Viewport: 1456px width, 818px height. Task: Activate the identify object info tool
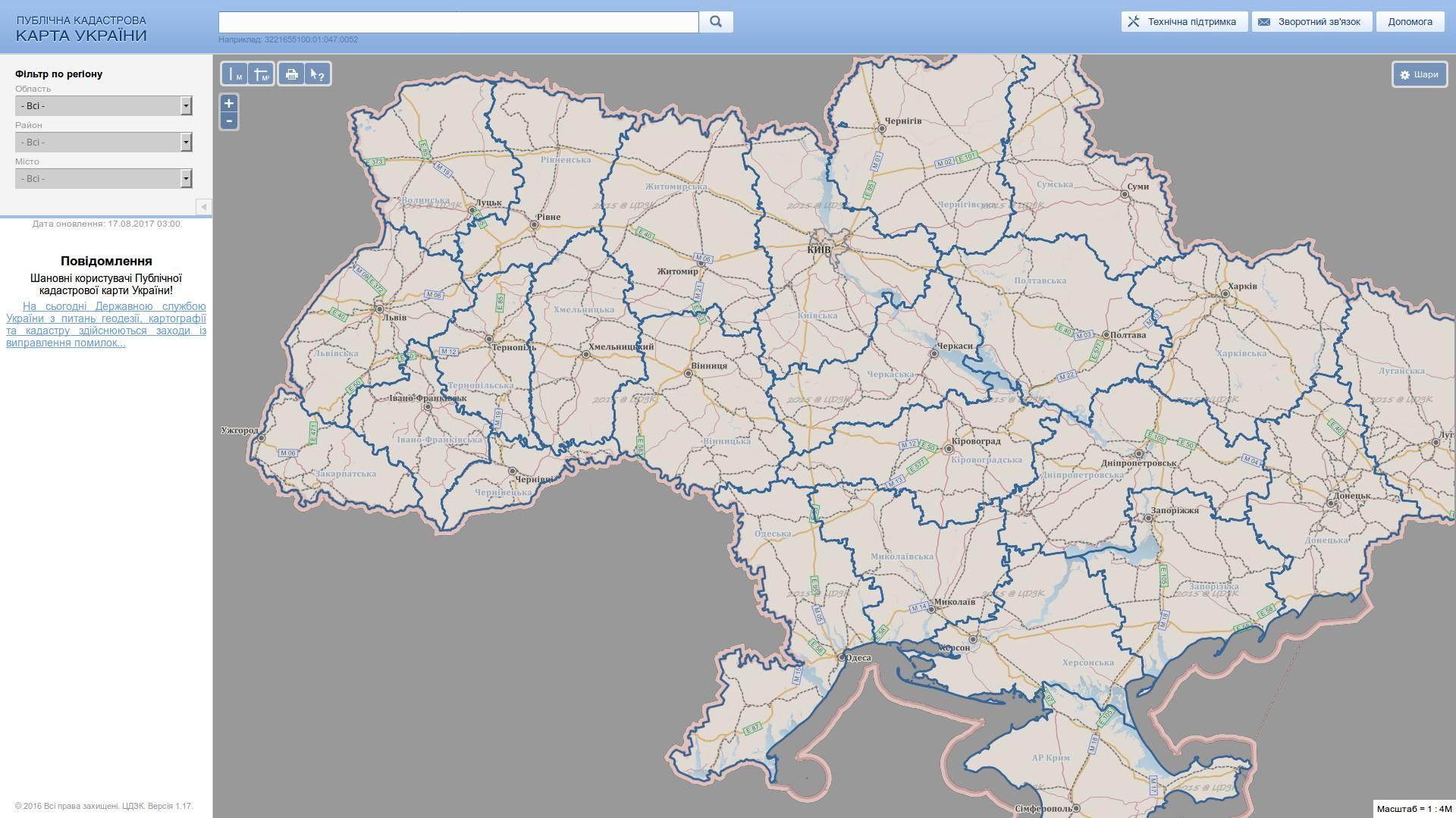click(318, 74)
